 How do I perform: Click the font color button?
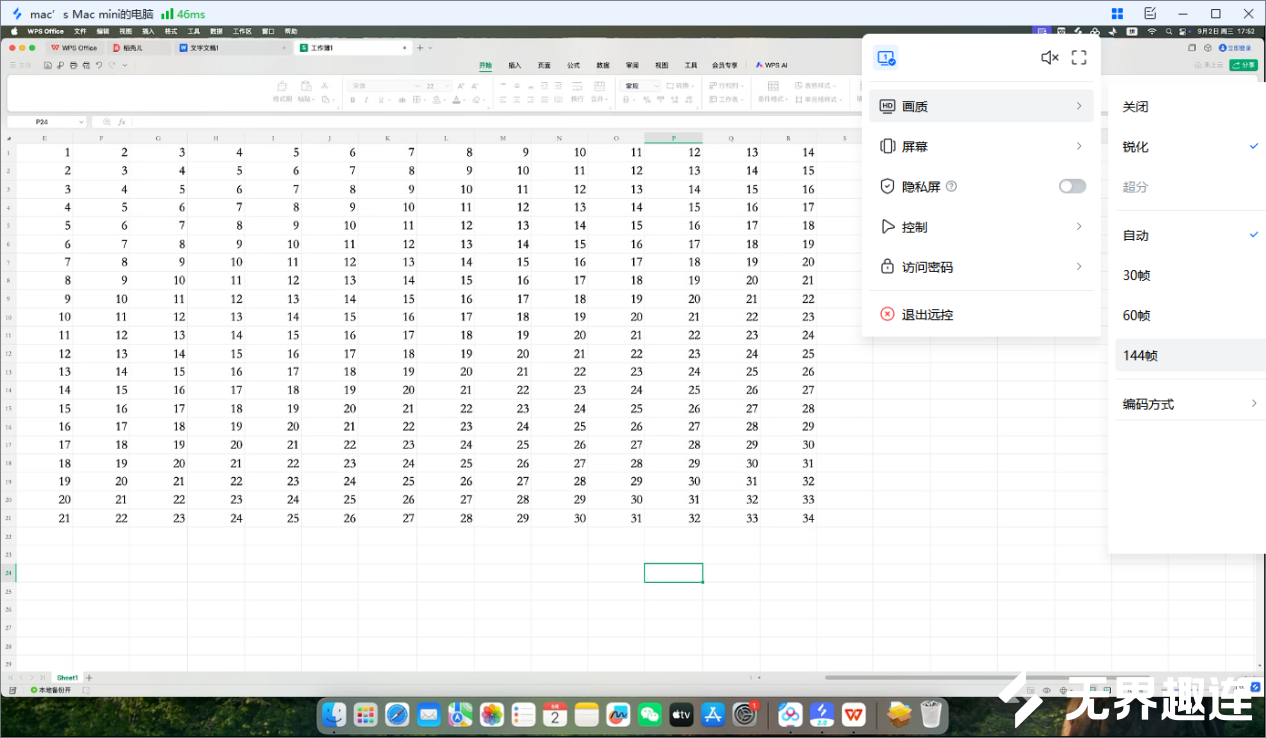(456, 100)
